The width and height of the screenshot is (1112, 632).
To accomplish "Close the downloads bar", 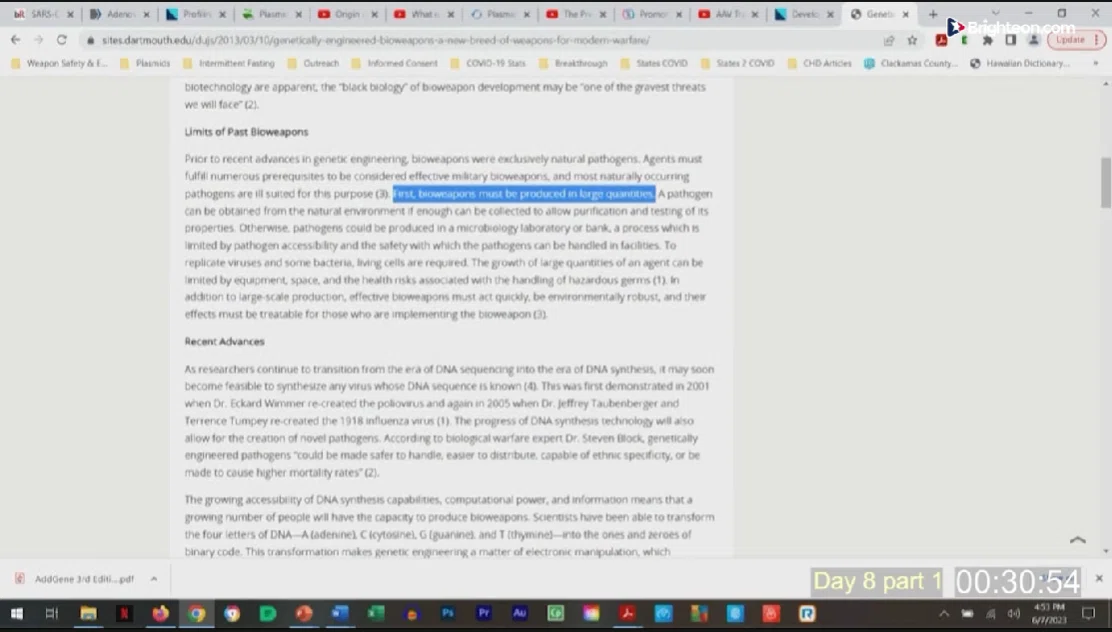I will tap(1099, 579).
